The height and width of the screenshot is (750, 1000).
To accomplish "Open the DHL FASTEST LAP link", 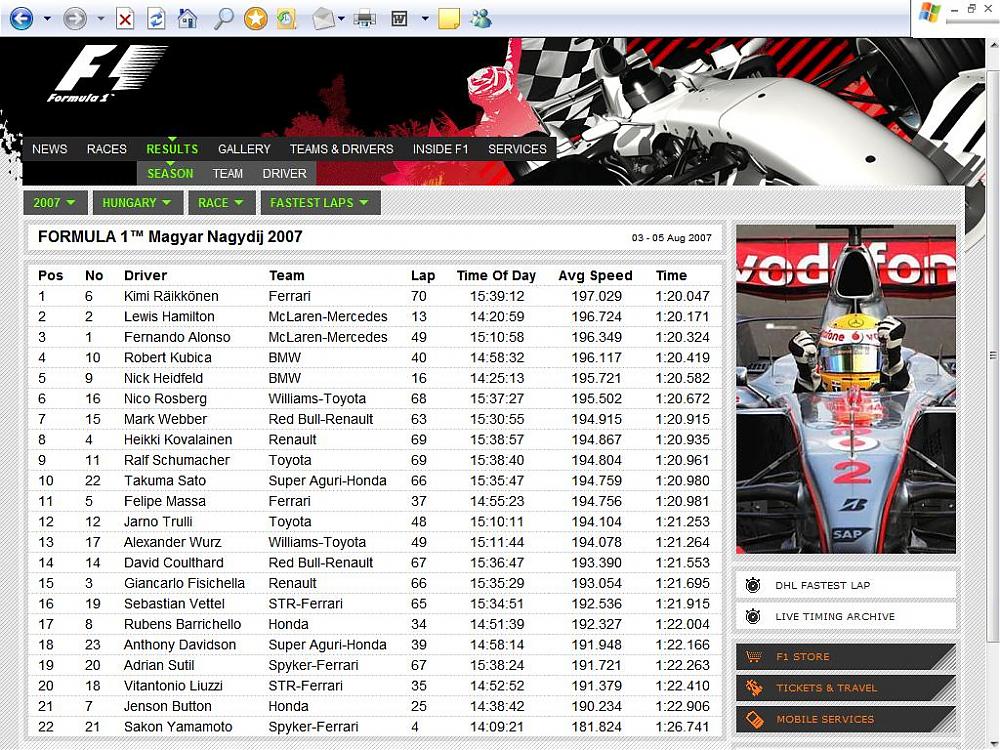I will pyautogui.click(x=822, y=585).
